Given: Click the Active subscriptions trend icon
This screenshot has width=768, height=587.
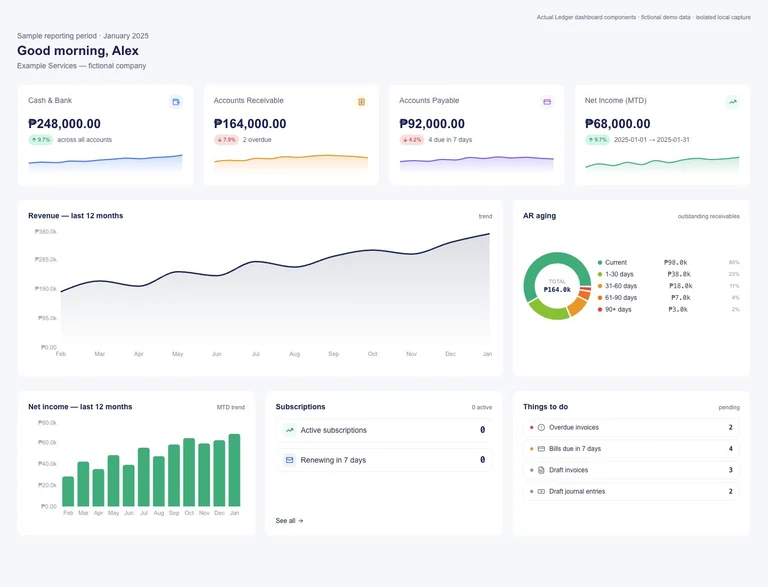Looking at the screenshot, I should click(x=290, y=430).
